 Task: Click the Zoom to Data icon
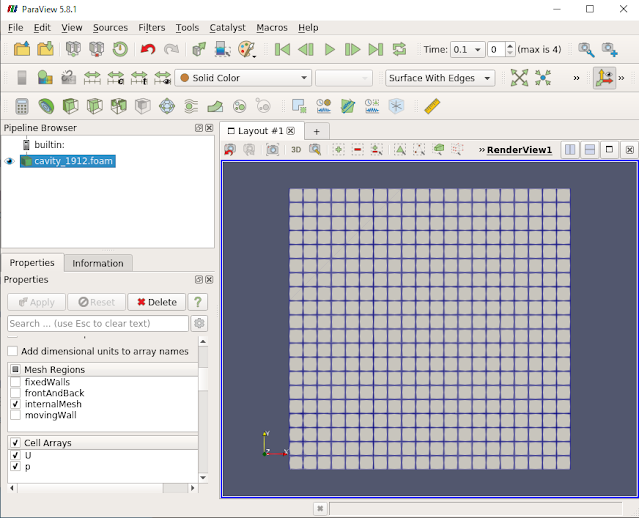click(543, 77)
